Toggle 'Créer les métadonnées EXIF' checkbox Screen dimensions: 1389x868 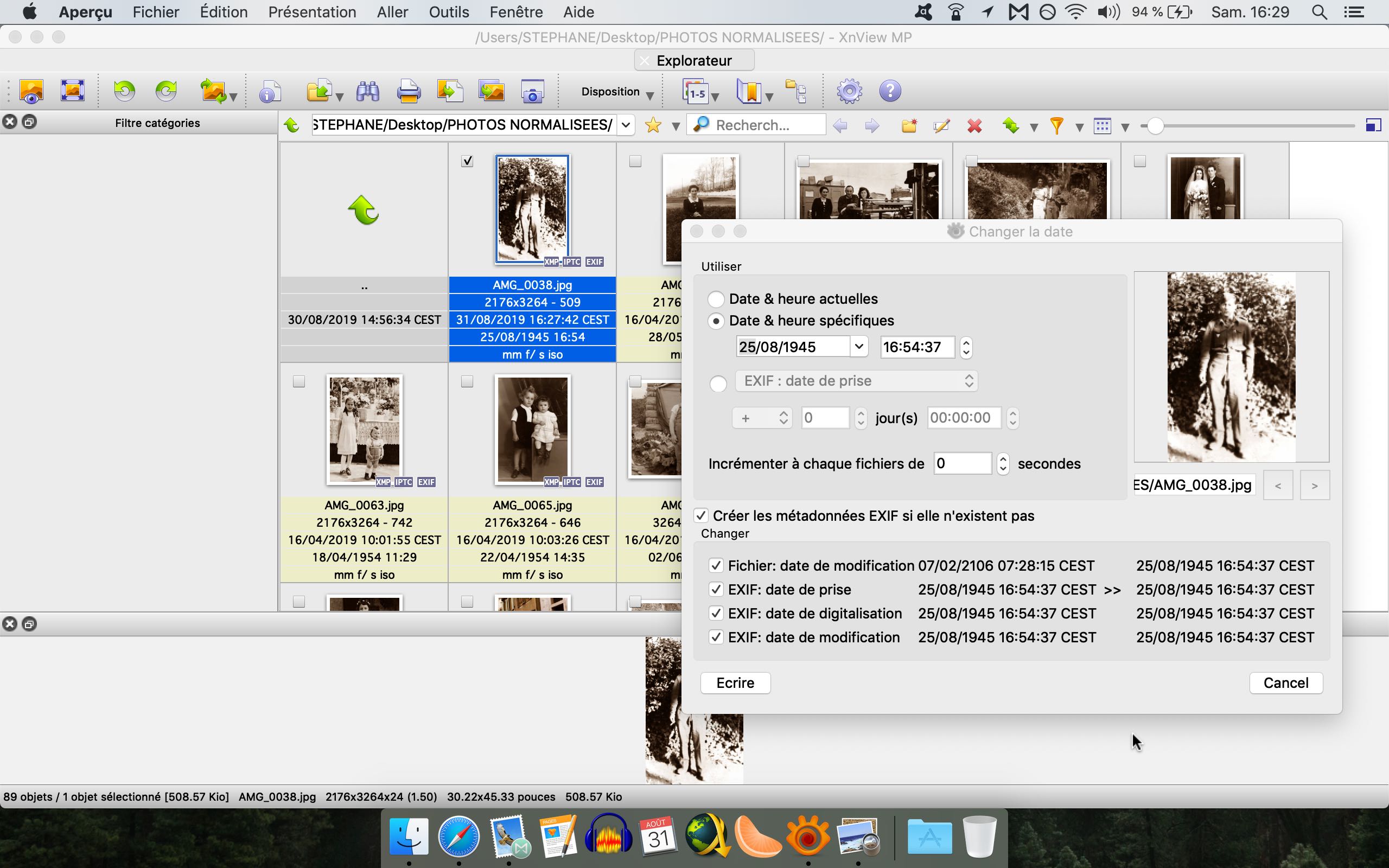click(701, 515)
